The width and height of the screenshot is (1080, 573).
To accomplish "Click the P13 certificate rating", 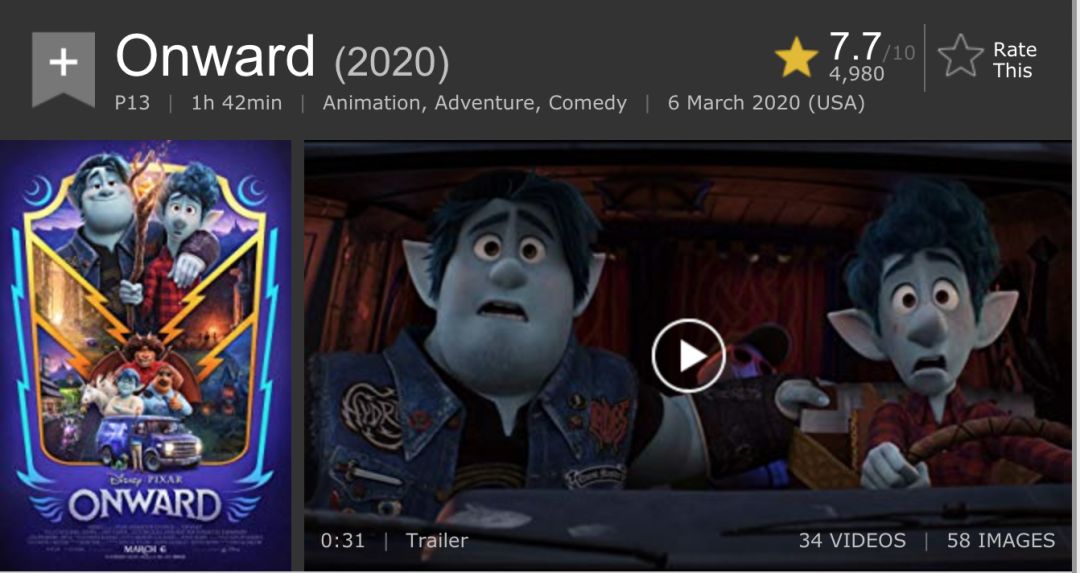I will pyautogui.click(x=132, y=103).
